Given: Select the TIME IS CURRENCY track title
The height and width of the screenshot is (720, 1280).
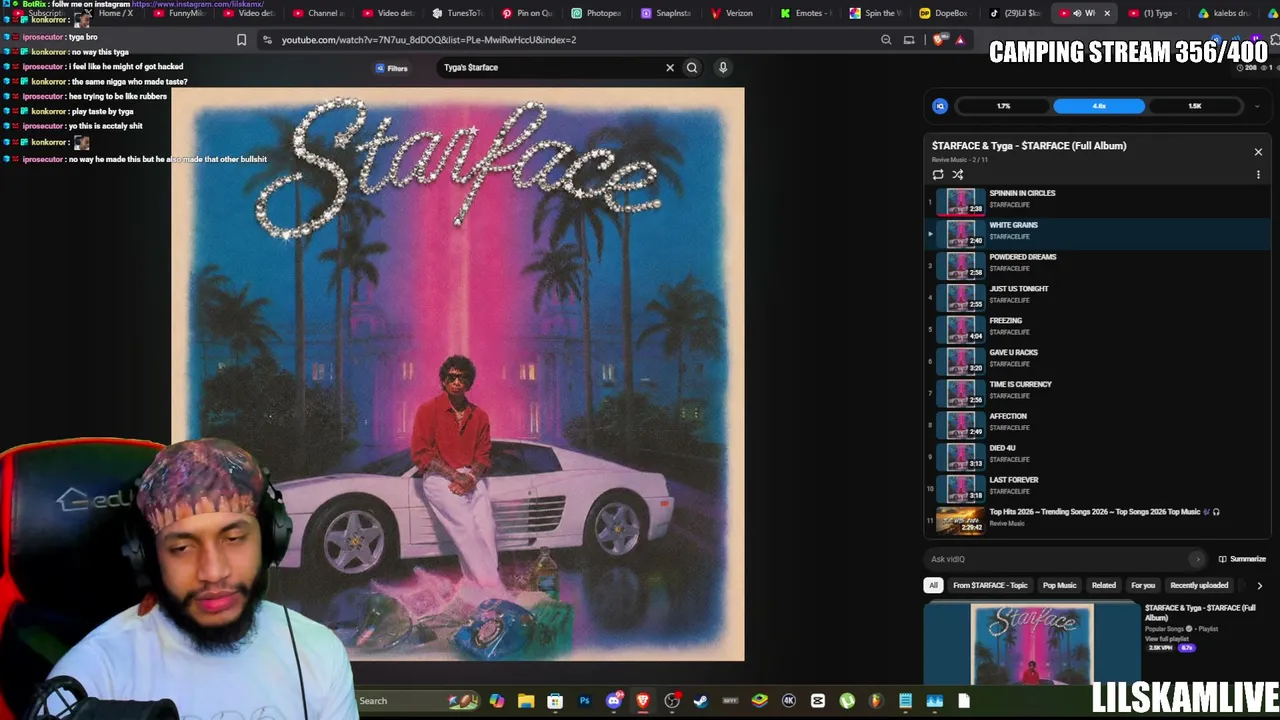Looking at the screenshot, I should (1020, 385).
